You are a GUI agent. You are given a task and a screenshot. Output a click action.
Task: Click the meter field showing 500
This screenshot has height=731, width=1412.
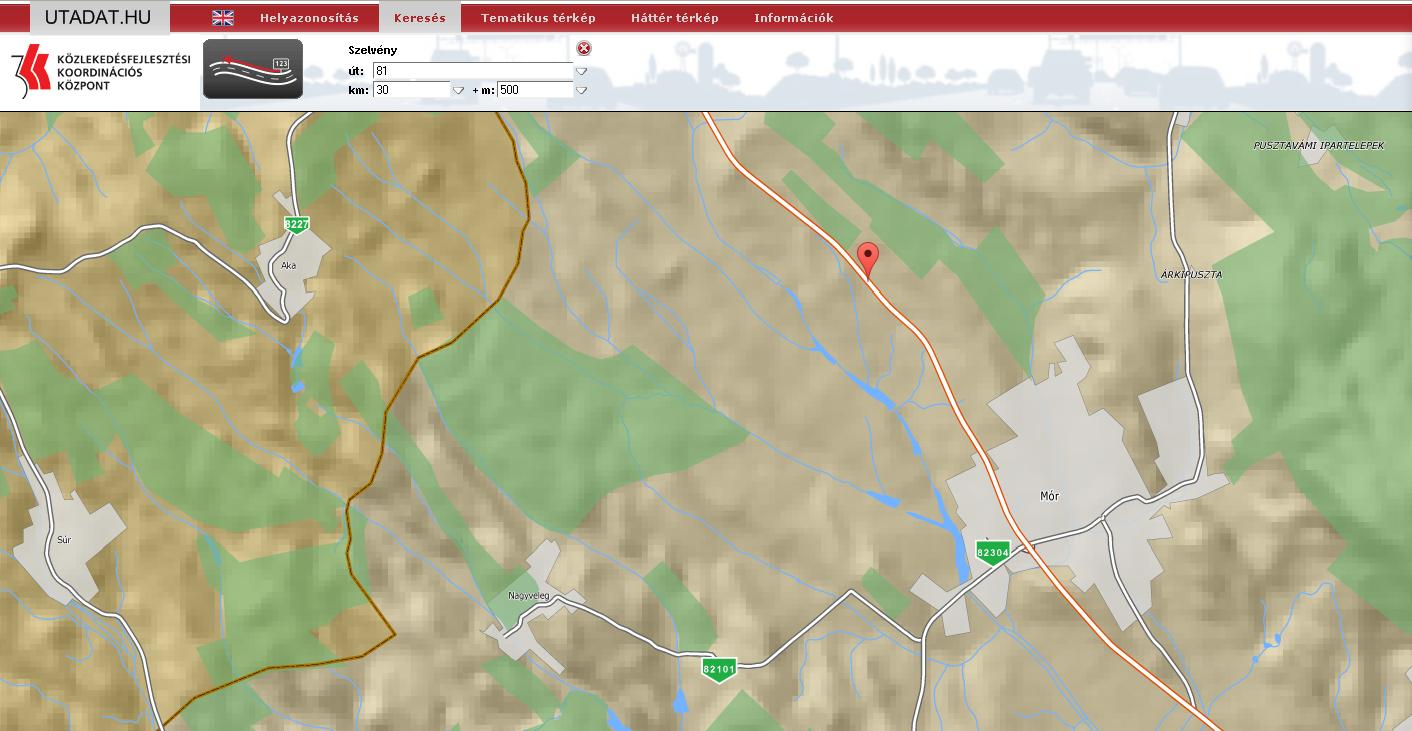tap(535, 90)
